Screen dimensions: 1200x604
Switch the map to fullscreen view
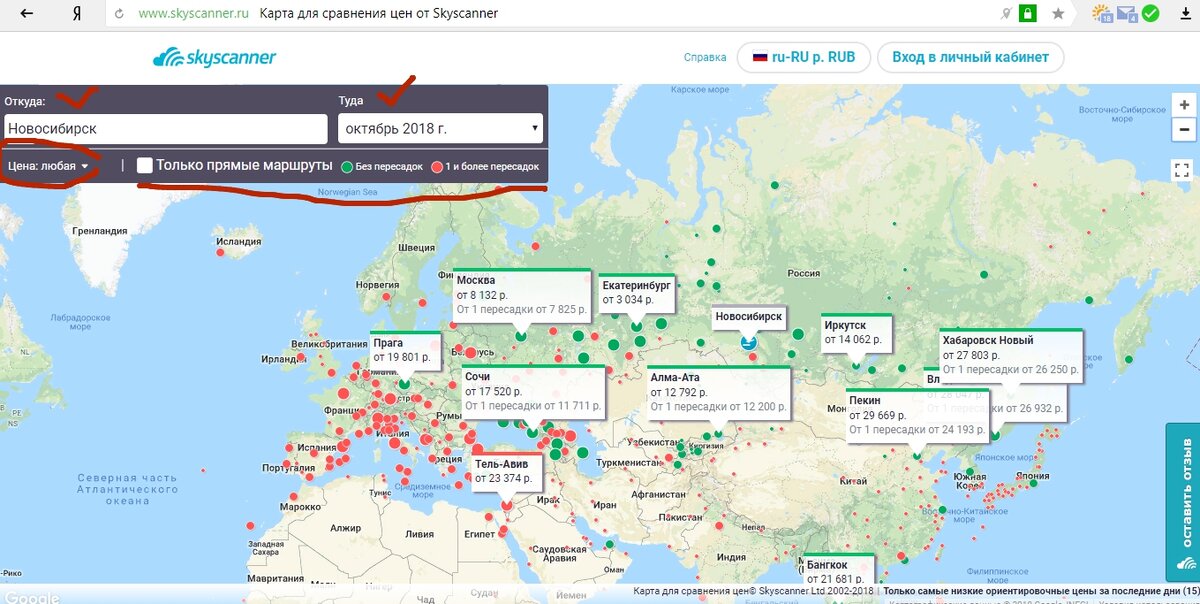click(1182, 169)
